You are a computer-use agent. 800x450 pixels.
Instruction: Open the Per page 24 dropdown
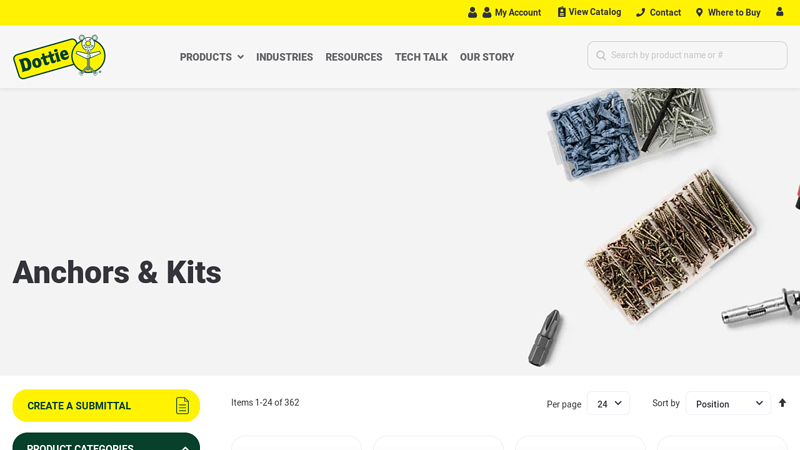(608, 404)
